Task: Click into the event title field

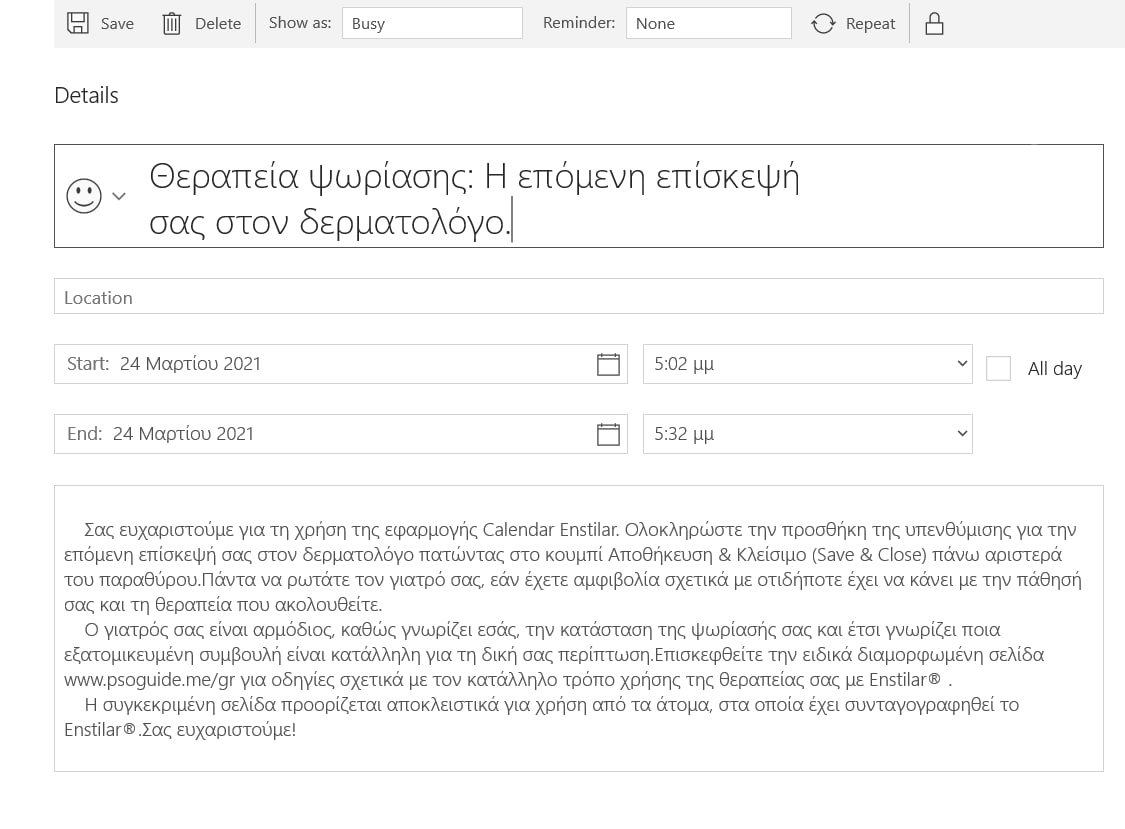Action: click(x=578, y=196)
